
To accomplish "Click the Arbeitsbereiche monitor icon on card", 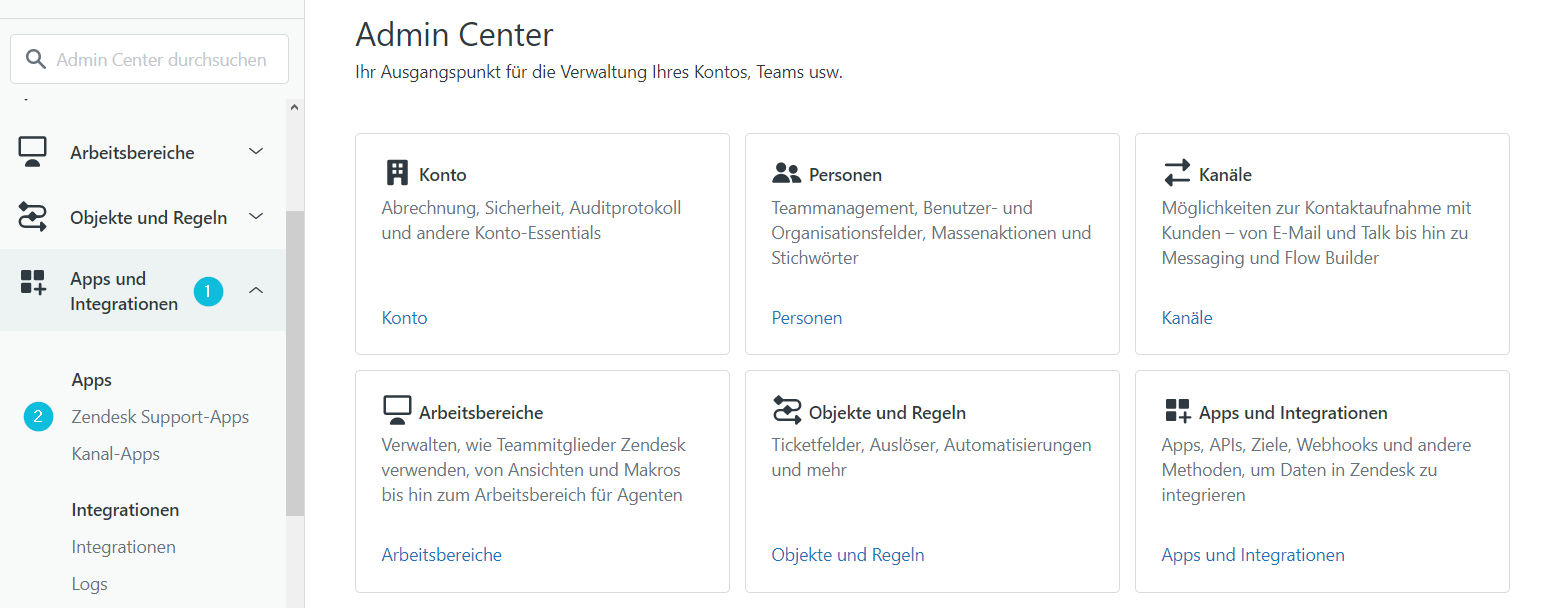I will click(x=397, y=411).
